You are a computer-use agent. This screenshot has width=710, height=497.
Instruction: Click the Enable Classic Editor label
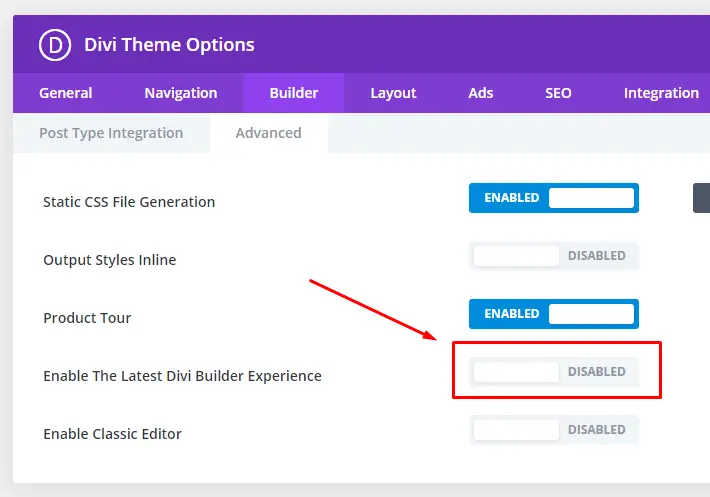pyautogui.click(x=112, y=434)
